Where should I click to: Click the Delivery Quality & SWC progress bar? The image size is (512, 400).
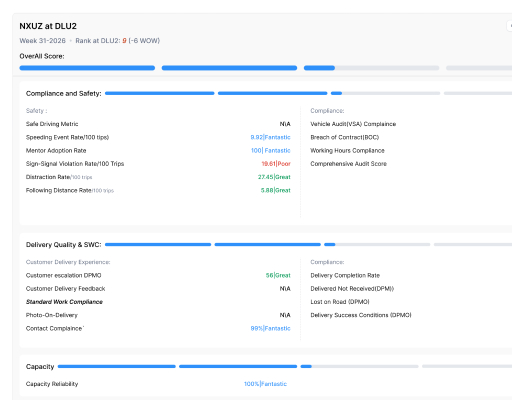pyautogui.click(x=308, y=244)
